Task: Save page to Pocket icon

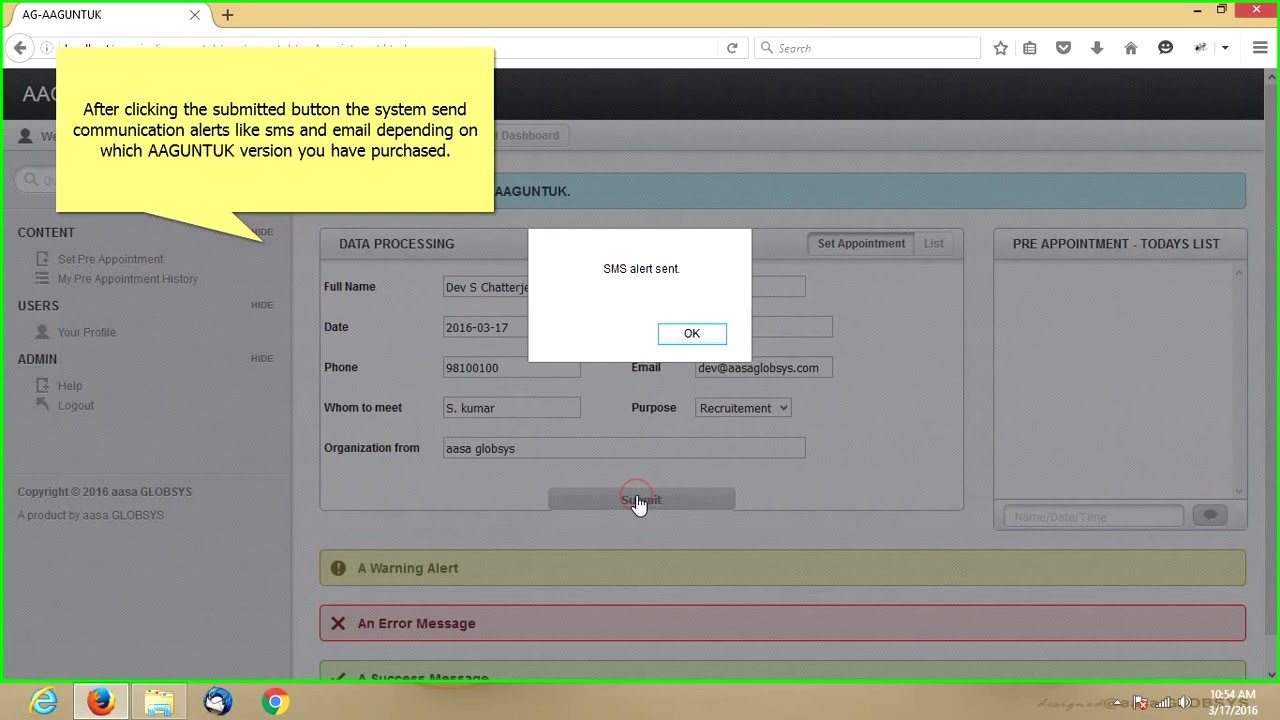Action: 1064,48
